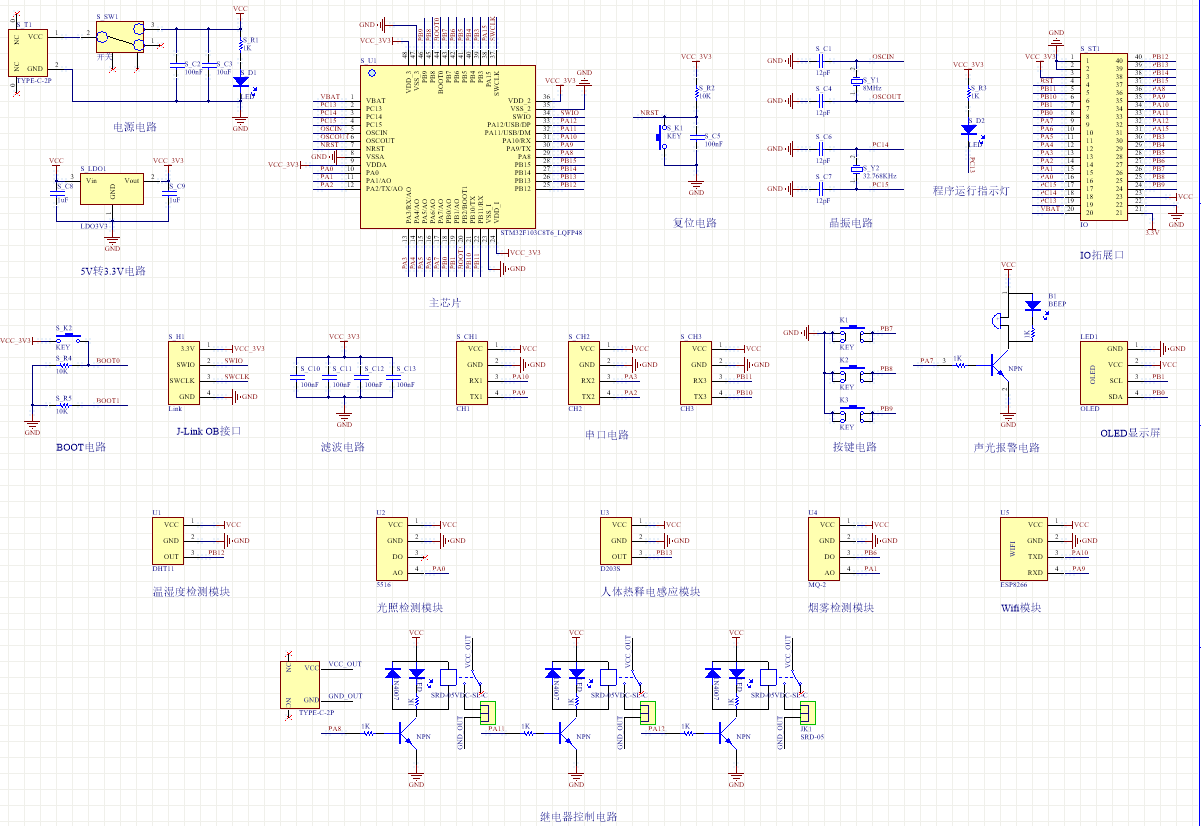Click the 'J-Link OB接口' section label
Viewport: 1201px width, 826px height.
[x=209, y=431]
